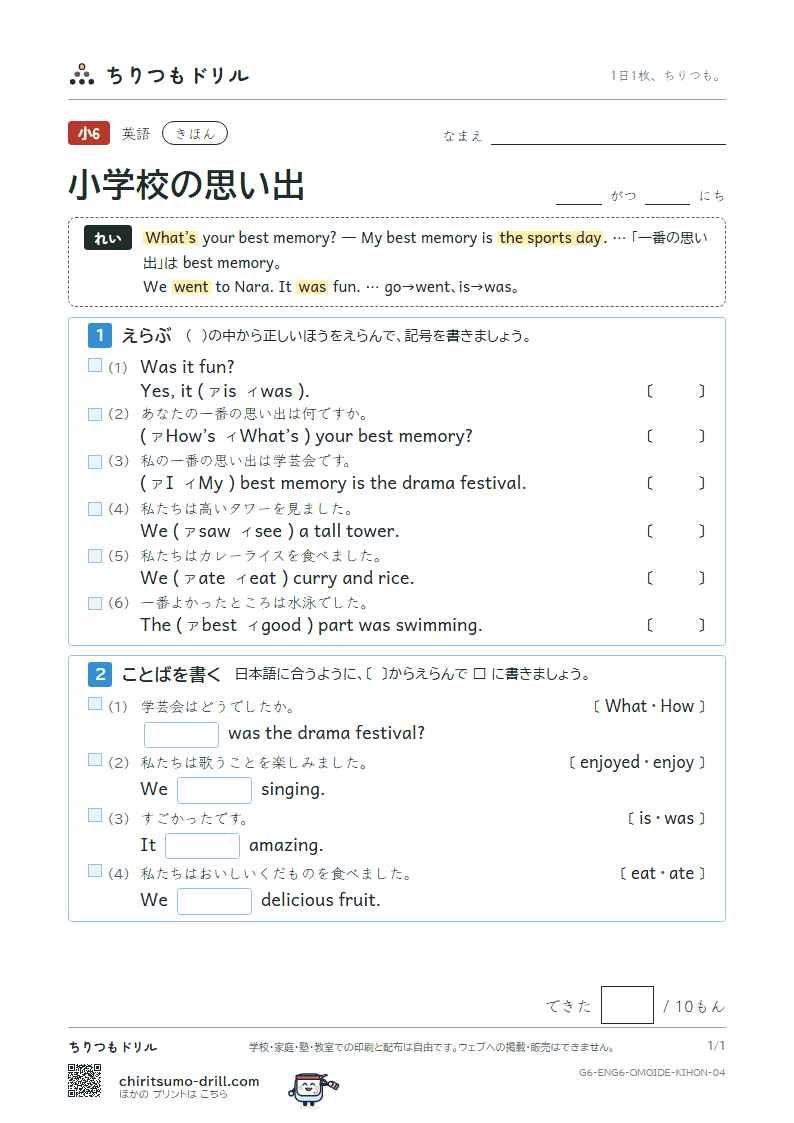Click the できた score box
794x1123 pixels.
coord(627,1005)
